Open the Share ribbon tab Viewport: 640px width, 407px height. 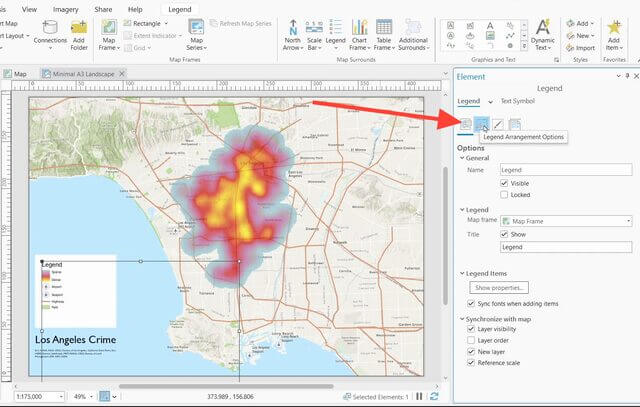point(103,9)
